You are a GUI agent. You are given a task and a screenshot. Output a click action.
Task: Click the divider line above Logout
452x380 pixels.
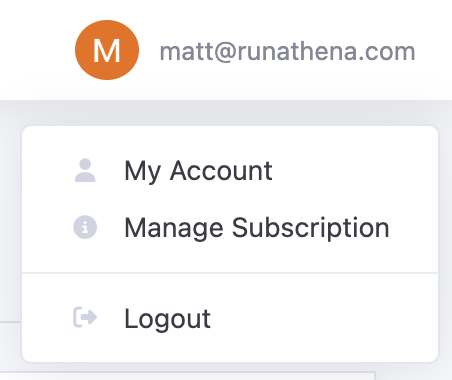tap(230, 273)
